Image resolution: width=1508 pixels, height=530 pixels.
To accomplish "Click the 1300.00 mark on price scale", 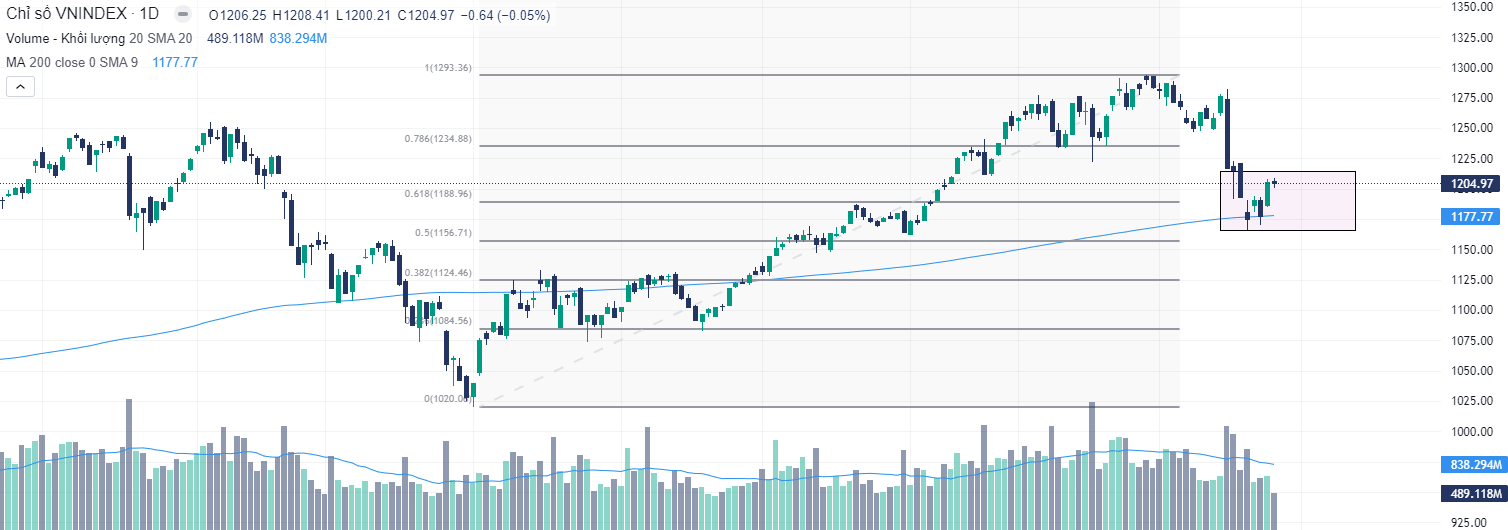I will (1472, 68).
